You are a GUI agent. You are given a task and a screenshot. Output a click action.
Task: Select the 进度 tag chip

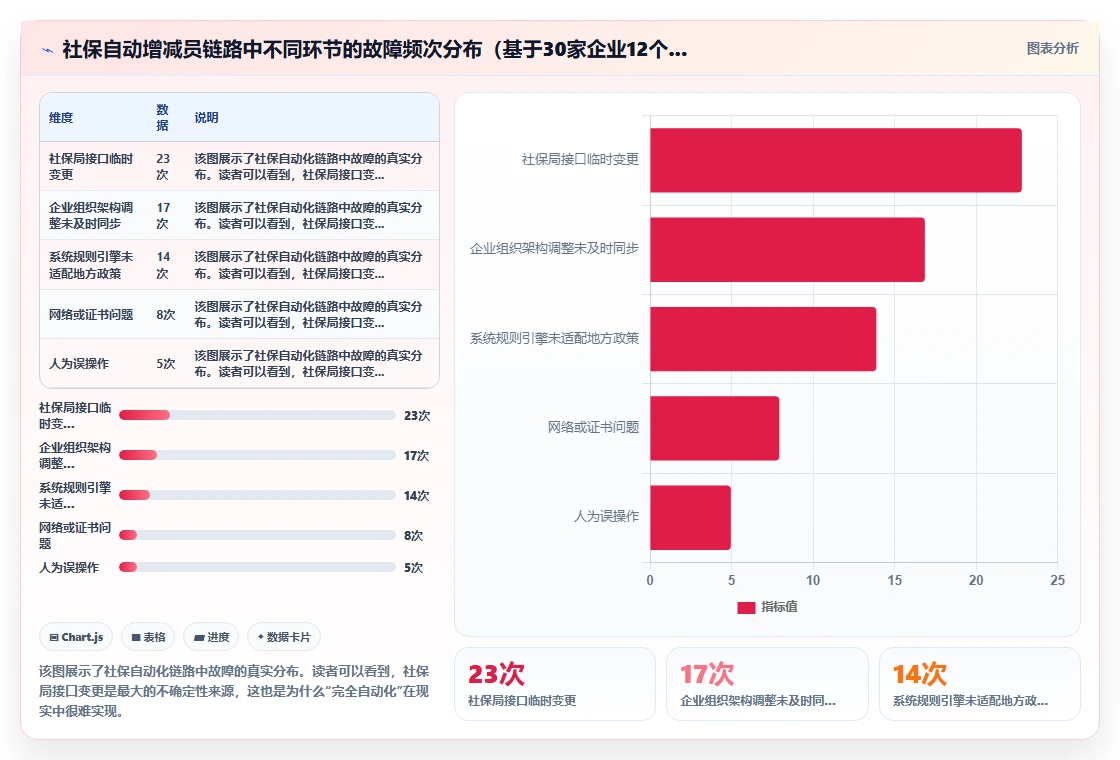click(211, 637)
